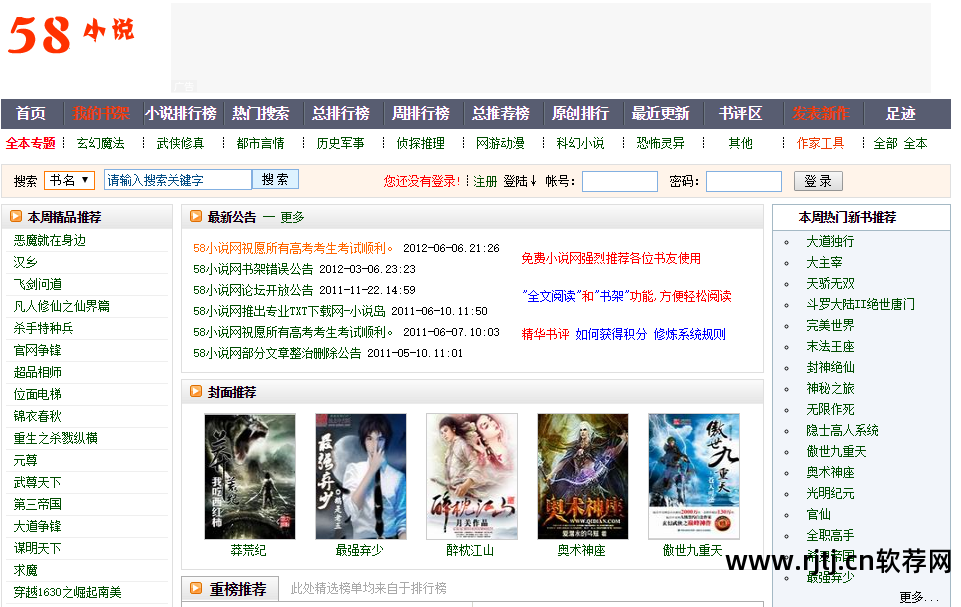
Task: Open 凡人修仙之仙界篇 in weekly picks
Action: (x=61, y=307)
